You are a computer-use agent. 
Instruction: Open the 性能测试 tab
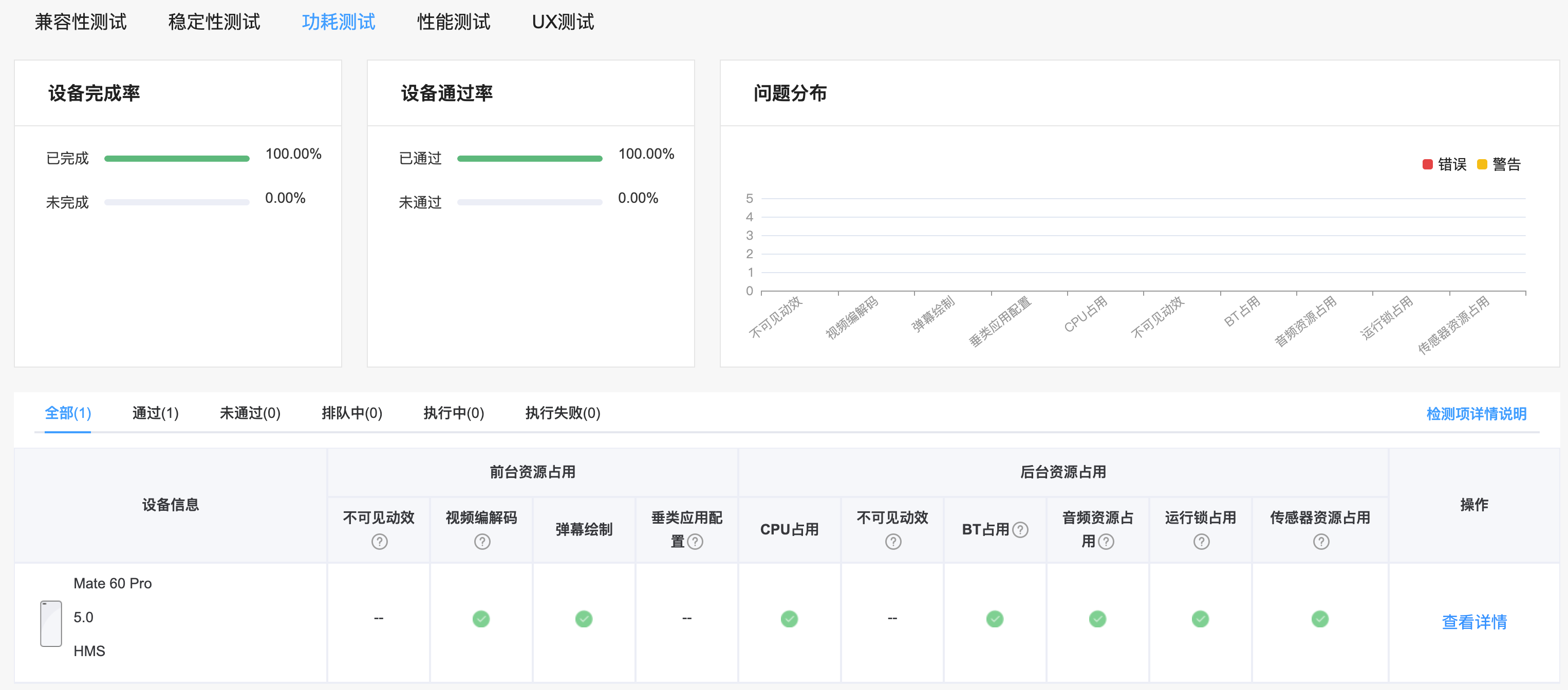(454, 22)
